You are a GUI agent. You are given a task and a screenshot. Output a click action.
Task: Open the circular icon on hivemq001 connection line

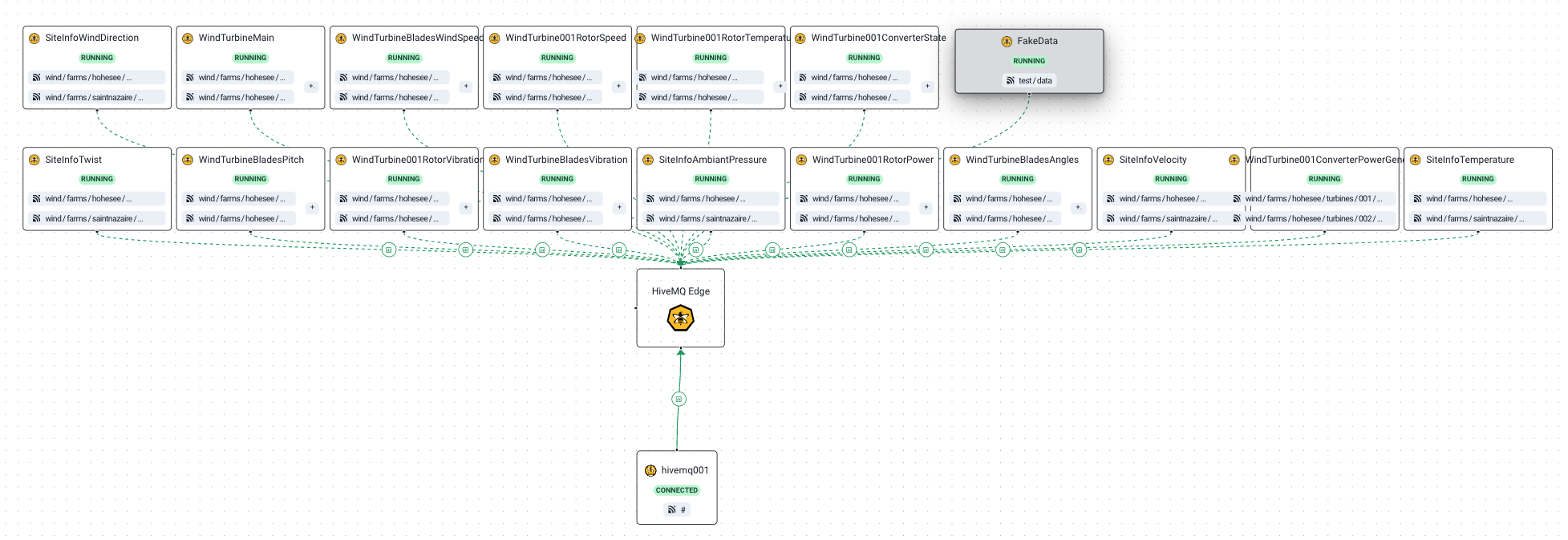[679, 399]
